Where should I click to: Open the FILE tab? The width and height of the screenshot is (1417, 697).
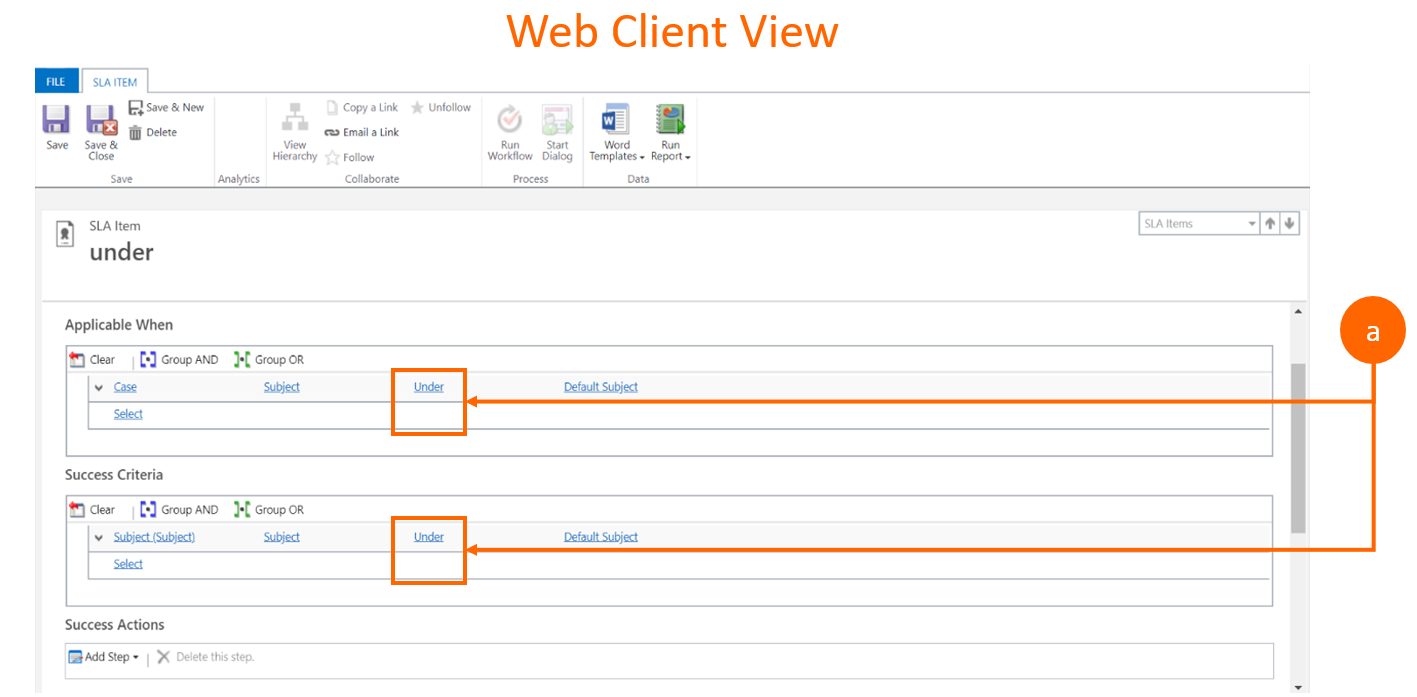point(56,82)
